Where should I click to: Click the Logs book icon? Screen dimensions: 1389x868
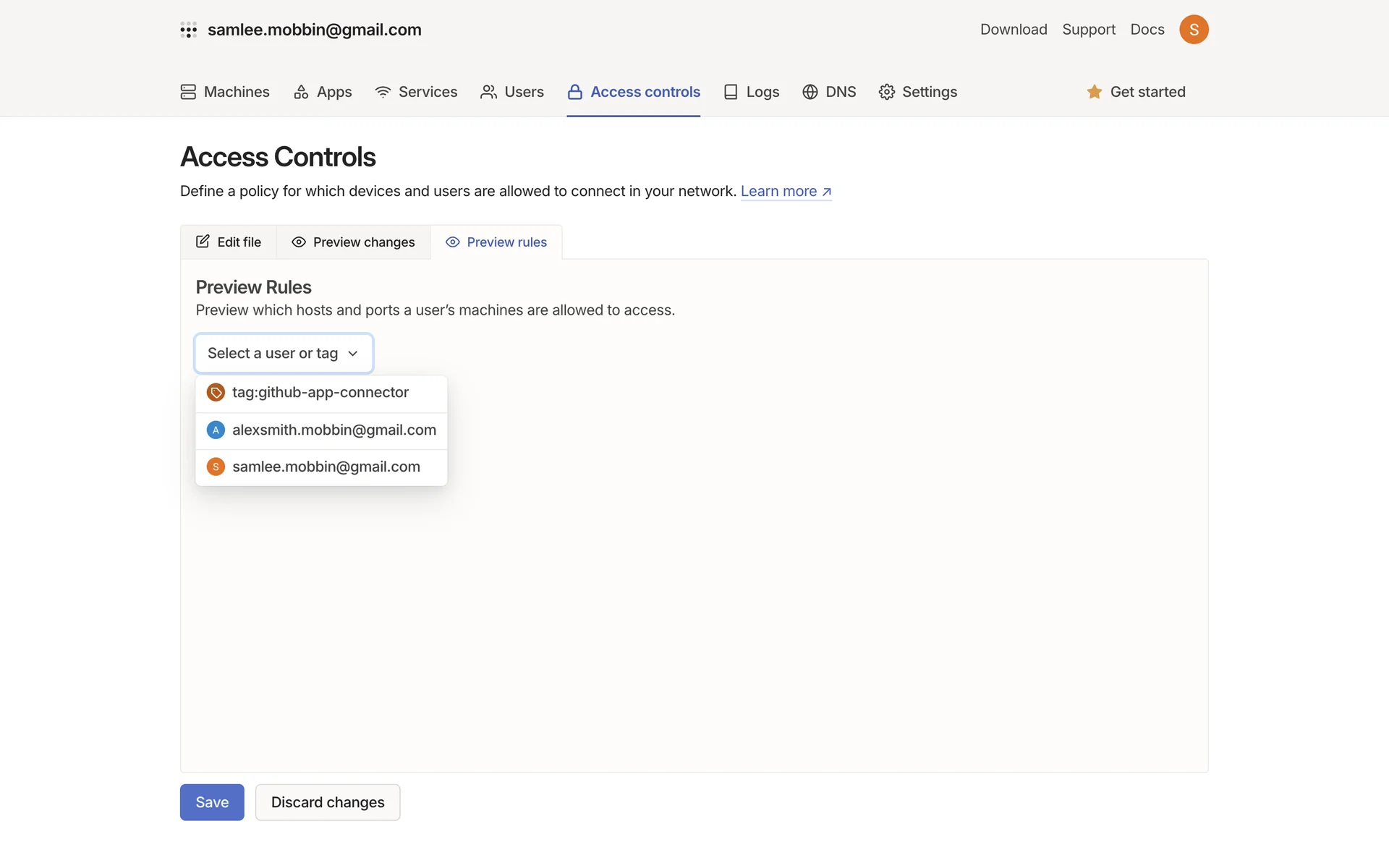click(x=731, y=92)
